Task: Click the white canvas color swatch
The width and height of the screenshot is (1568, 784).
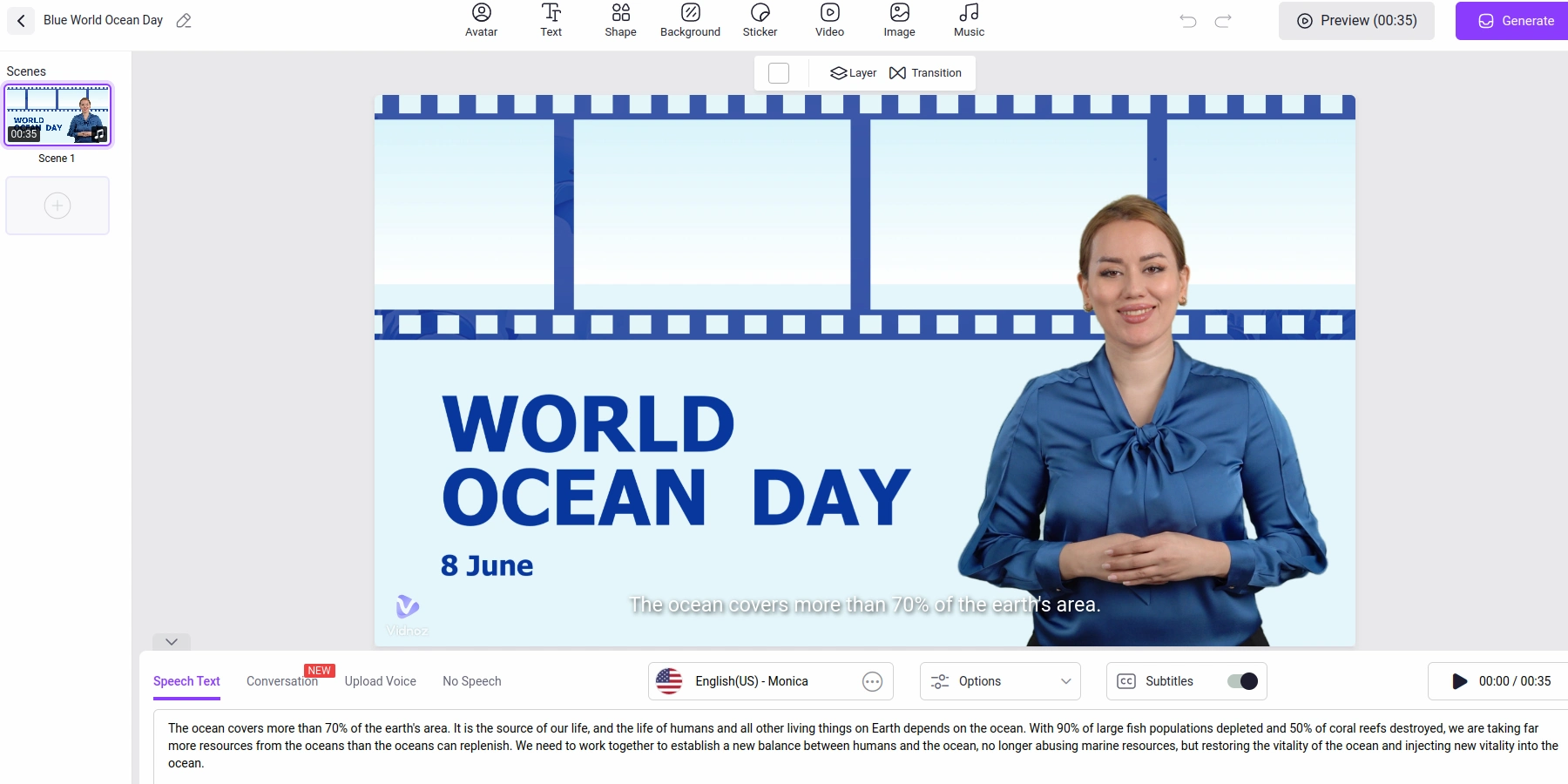Action: point(779,73)
